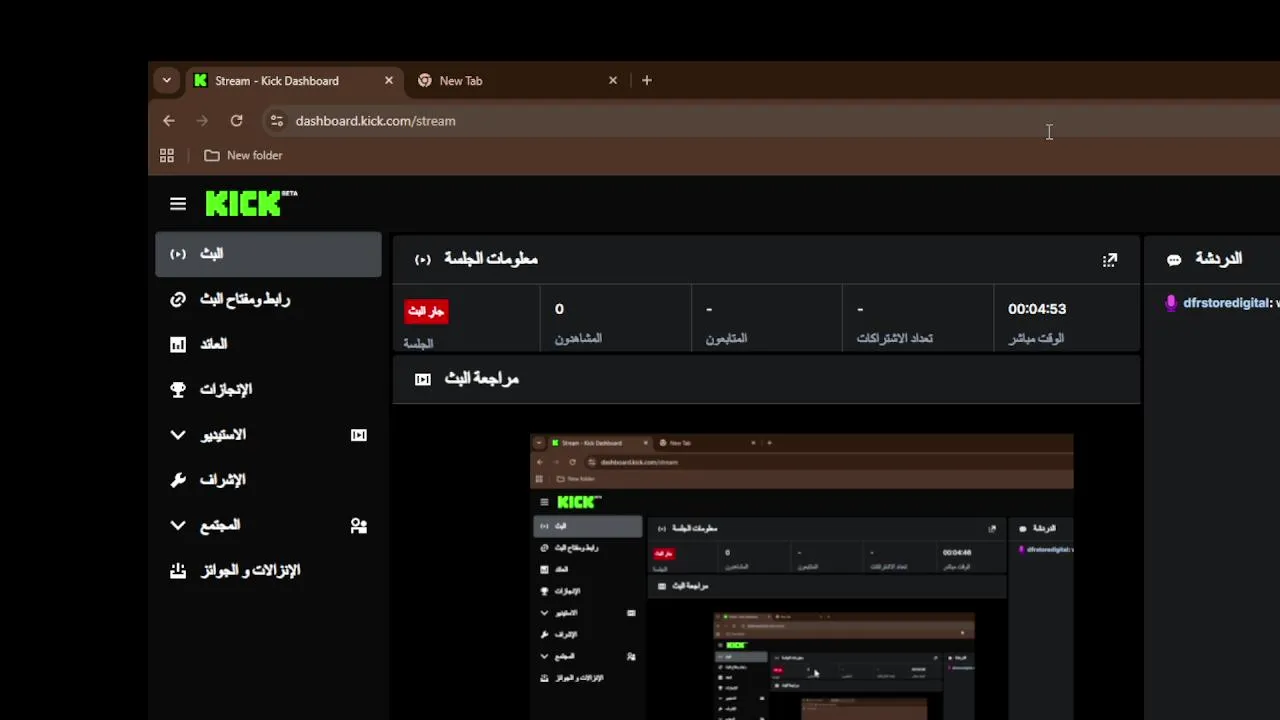The image size is (1280, 720).
Task: Click the trophy icon beside الإنجازات
Action: (178, 390)
